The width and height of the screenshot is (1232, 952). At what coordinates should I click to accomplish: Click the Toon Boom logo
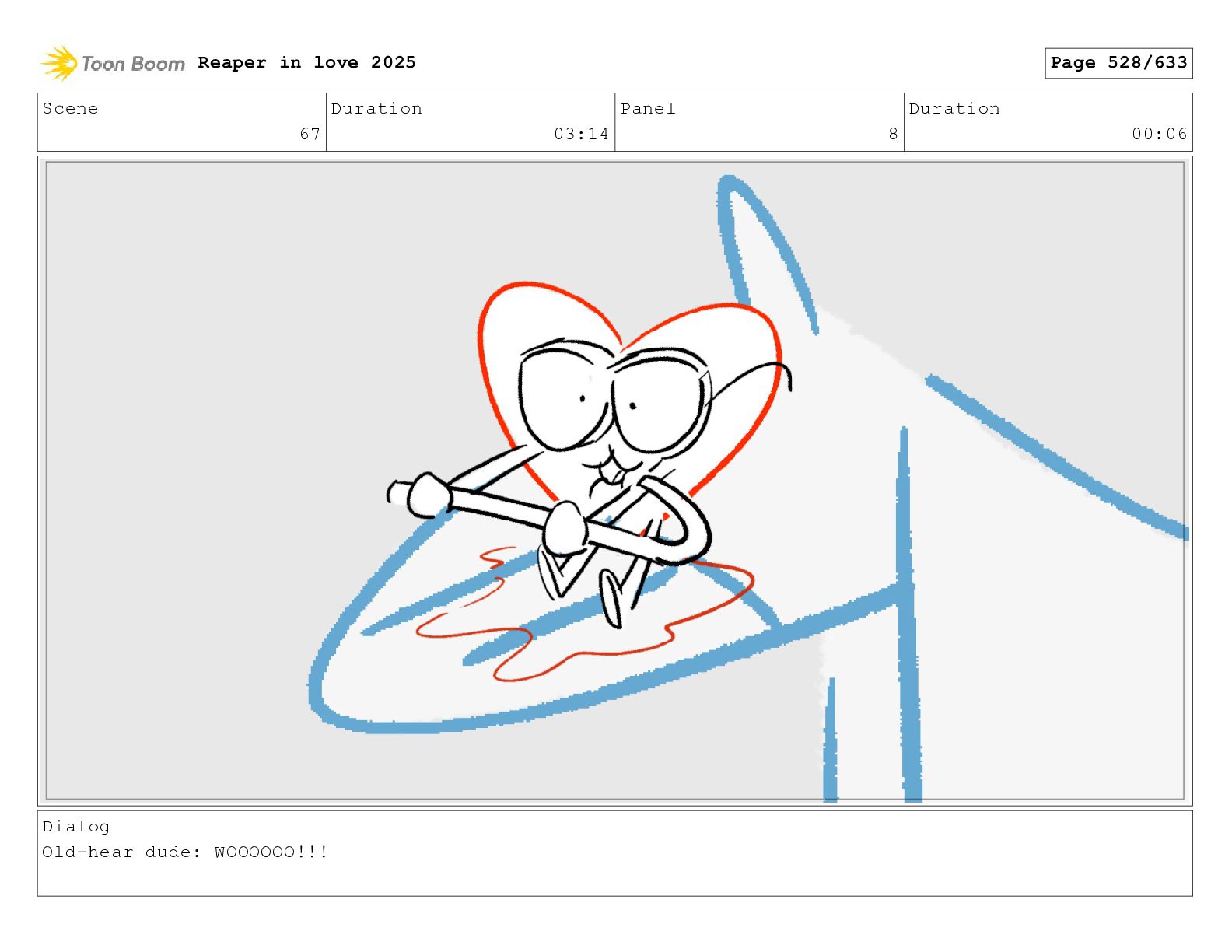(113, 63)
